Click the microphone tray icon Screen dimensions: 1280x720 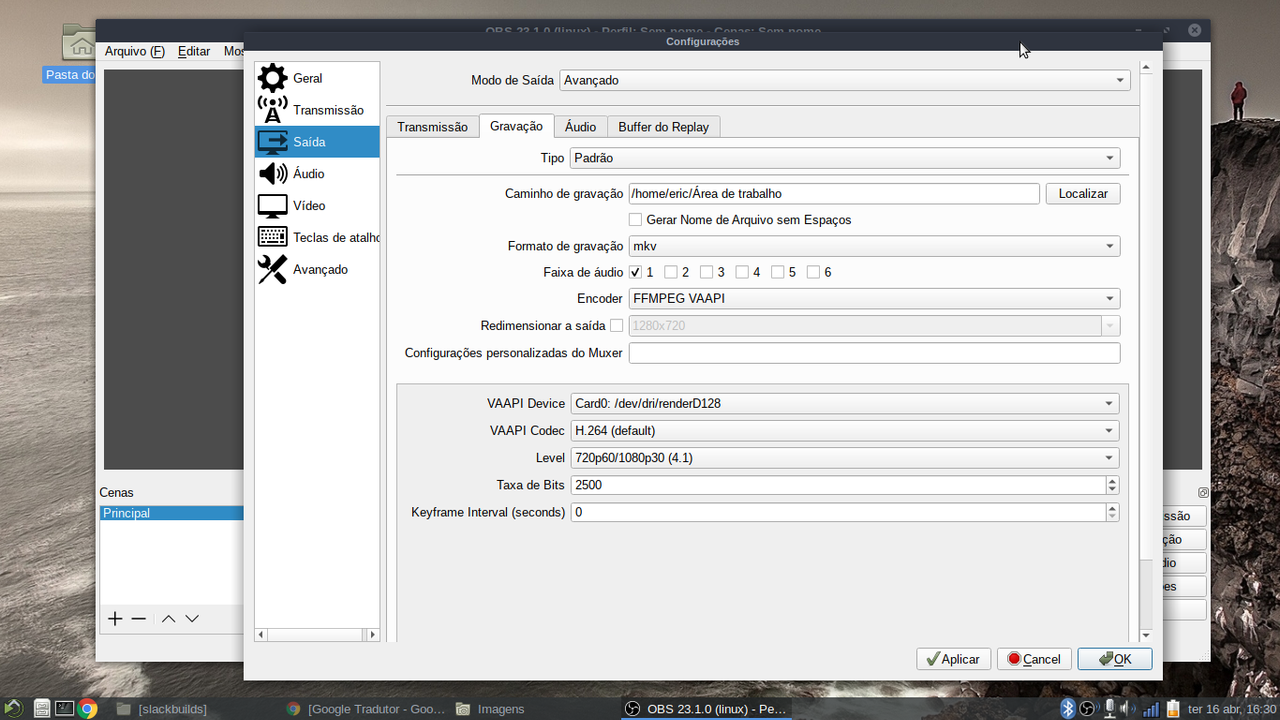point(1109,709)
